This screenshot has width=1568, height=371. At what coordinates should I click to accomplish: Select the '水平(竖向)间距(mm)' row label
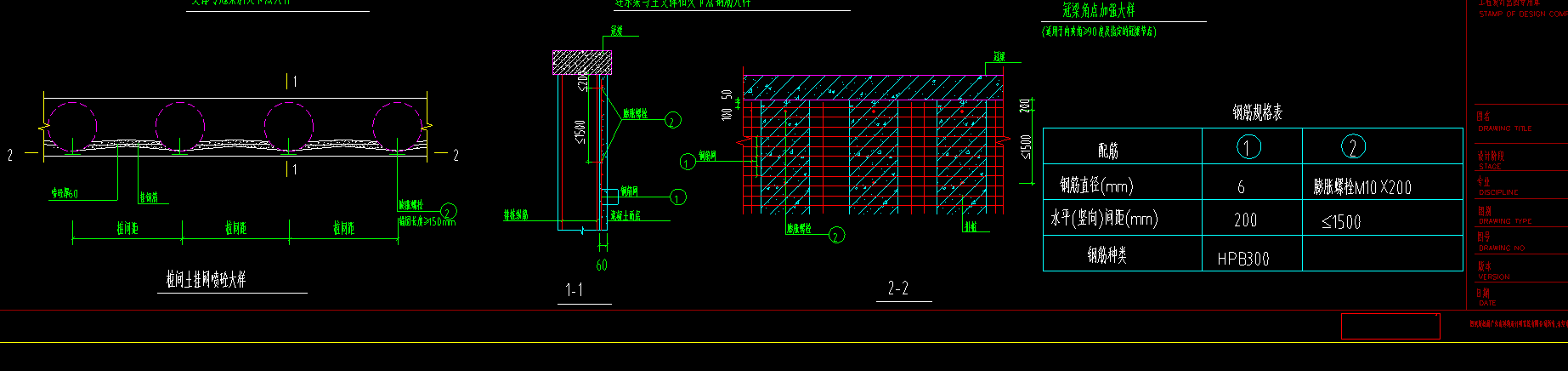[1104, 219]
